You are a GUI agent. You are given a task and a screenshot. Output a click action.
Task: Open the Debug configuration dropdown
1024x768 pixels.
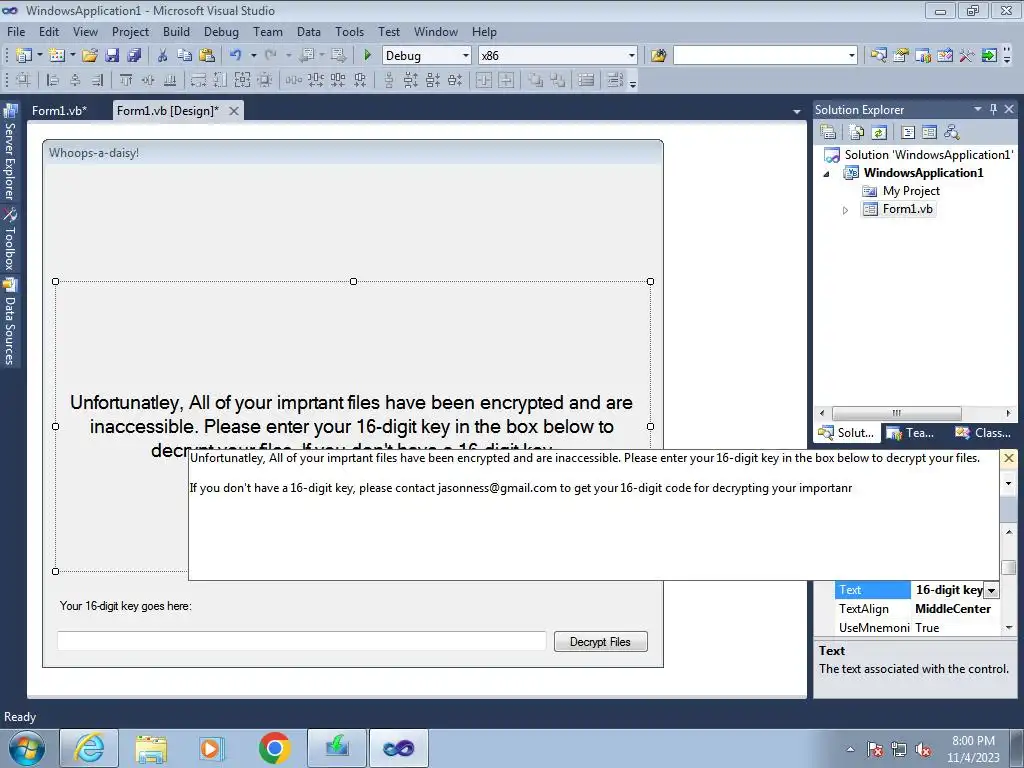point(466,56)
